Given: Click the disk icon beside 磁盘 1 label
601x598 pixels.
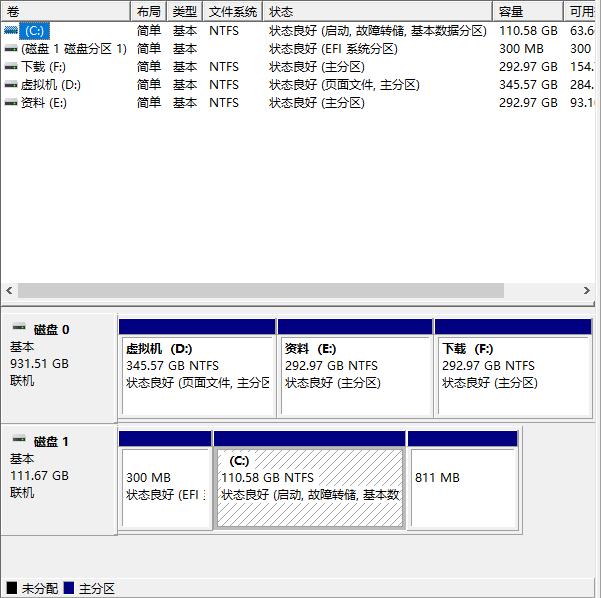Looking at the screenshot, I should click(19, 439).
